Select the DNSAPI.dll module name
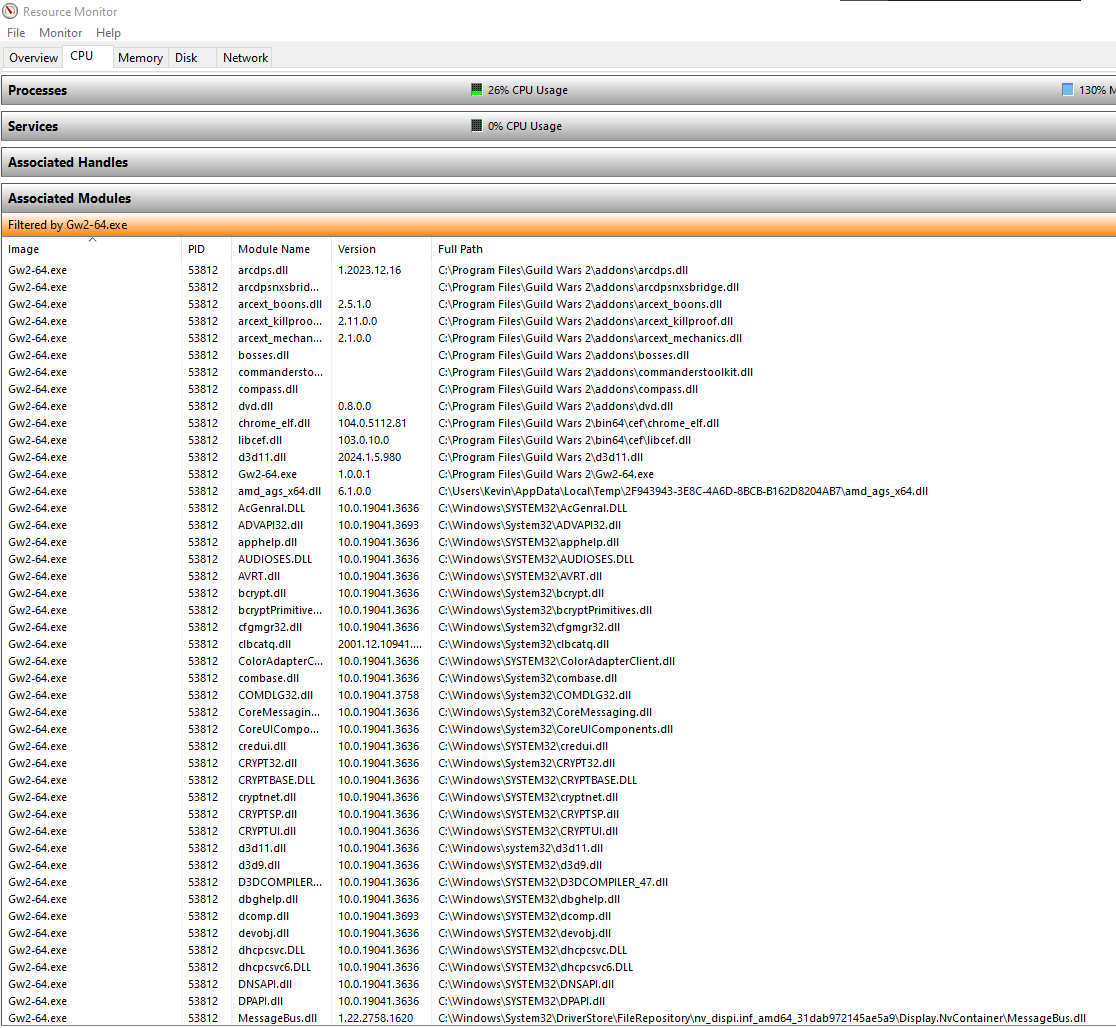The image size is (1116, 1028). [265, 985]
